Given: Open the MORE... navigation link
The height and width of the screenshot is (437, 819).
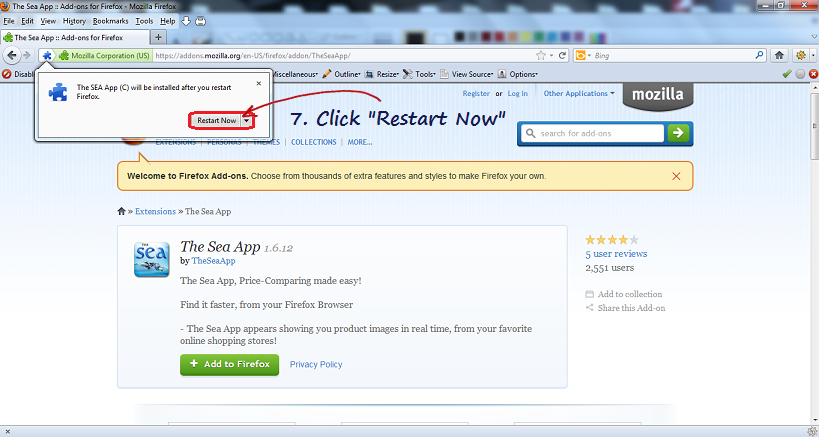Looking at the screenshot, I should (x=360, y=142).
